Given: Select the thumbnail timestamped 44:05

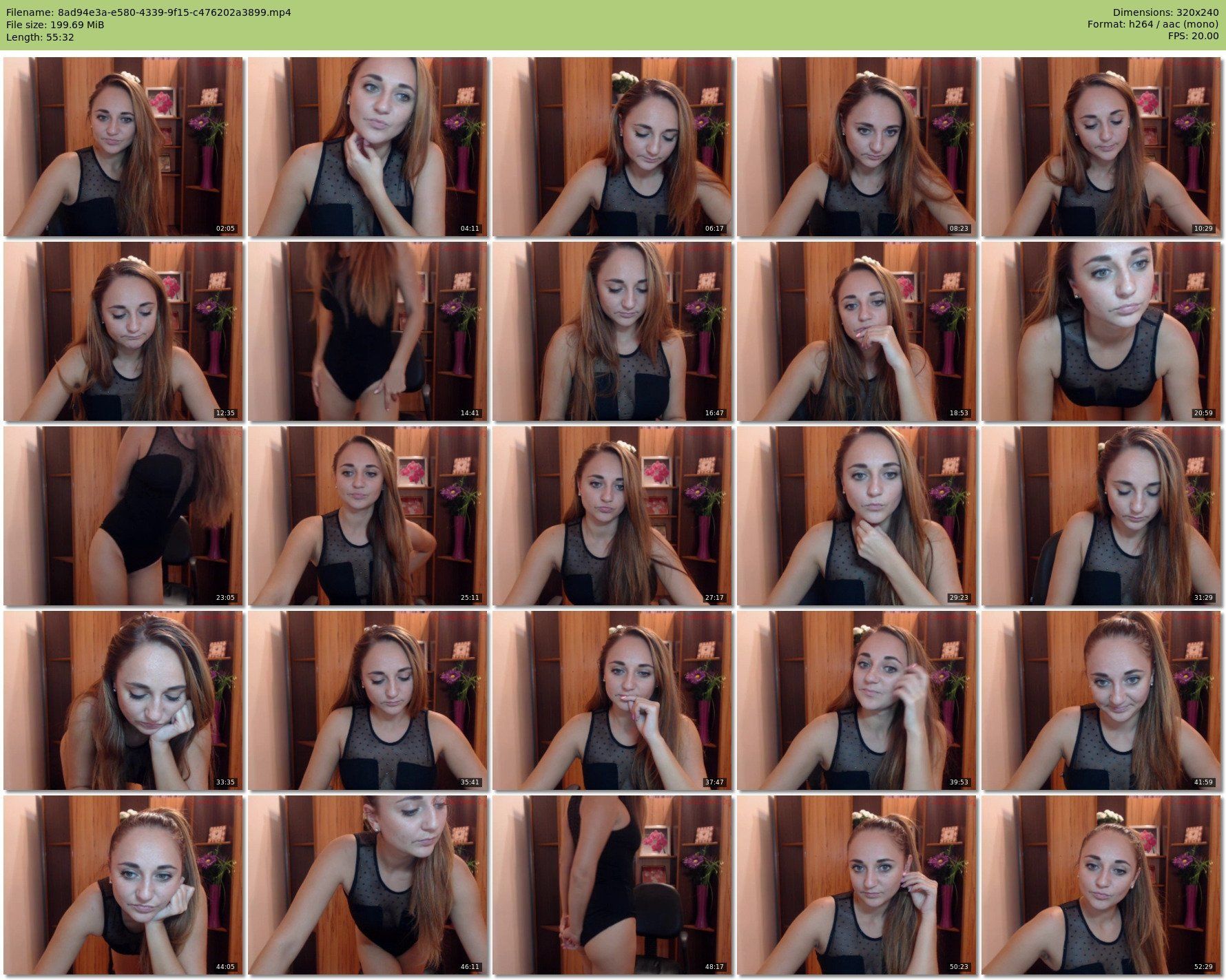Looking at the screenshot, I should (x=123, y=885).
